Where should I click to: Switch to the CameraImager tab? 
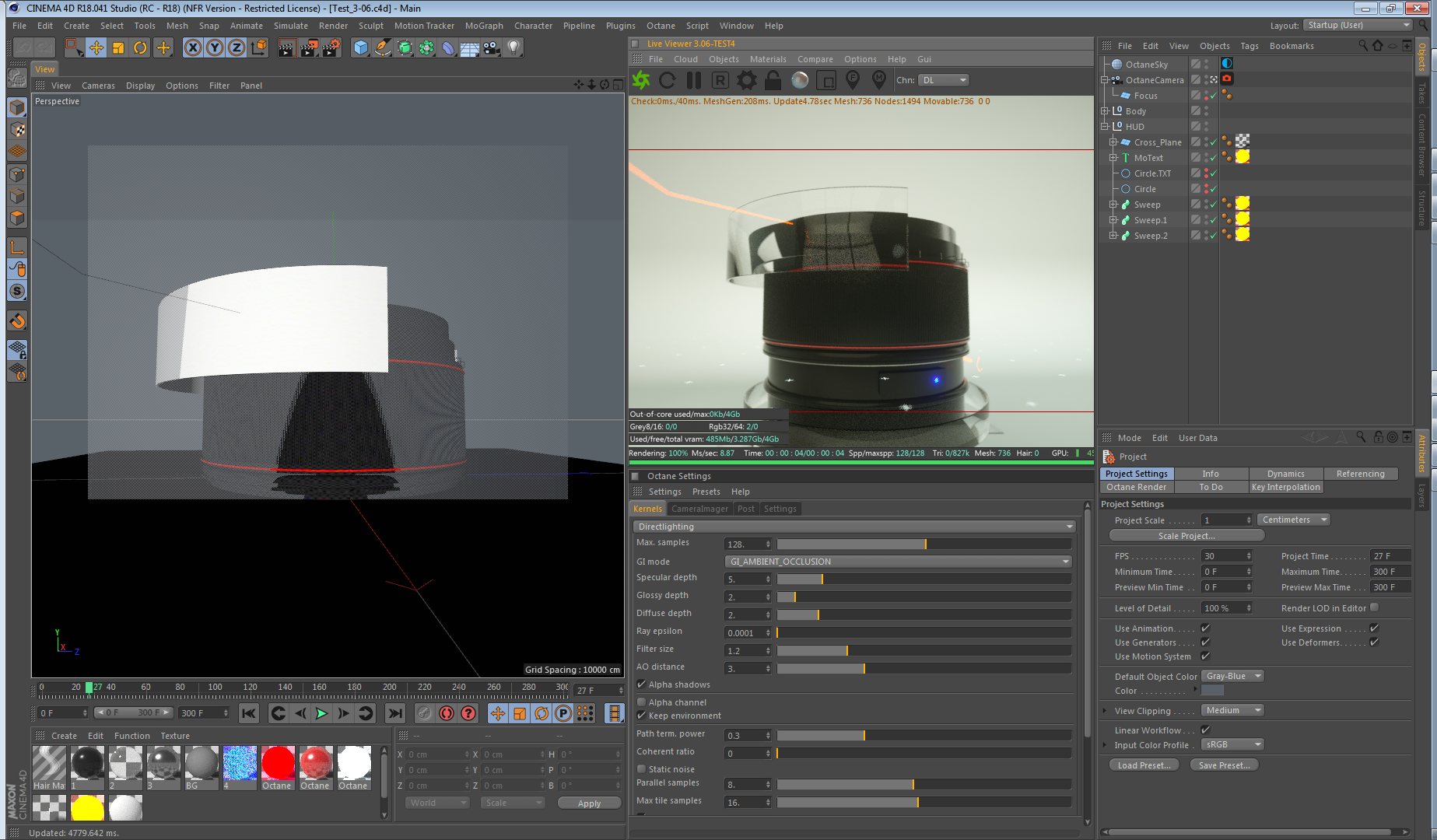[x=699, y=509]
